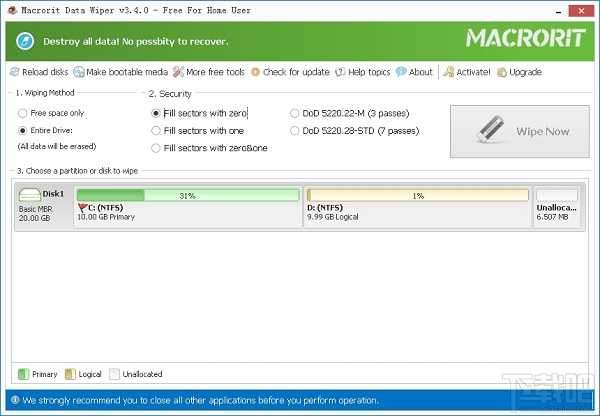Click the Disk1 label
Screen dimensions: 600x416
(x=53, y=194)
